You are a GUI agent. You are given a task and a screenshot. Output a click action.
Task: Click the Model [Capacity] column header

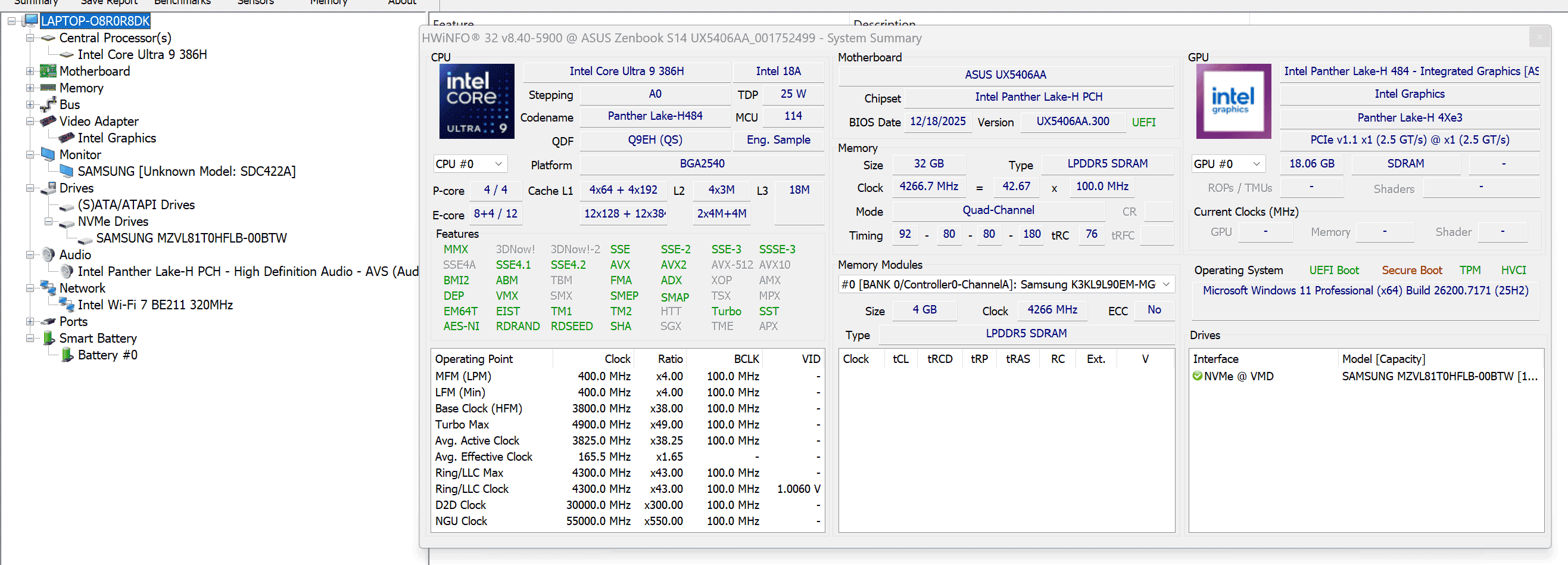tap(1441, 359)
